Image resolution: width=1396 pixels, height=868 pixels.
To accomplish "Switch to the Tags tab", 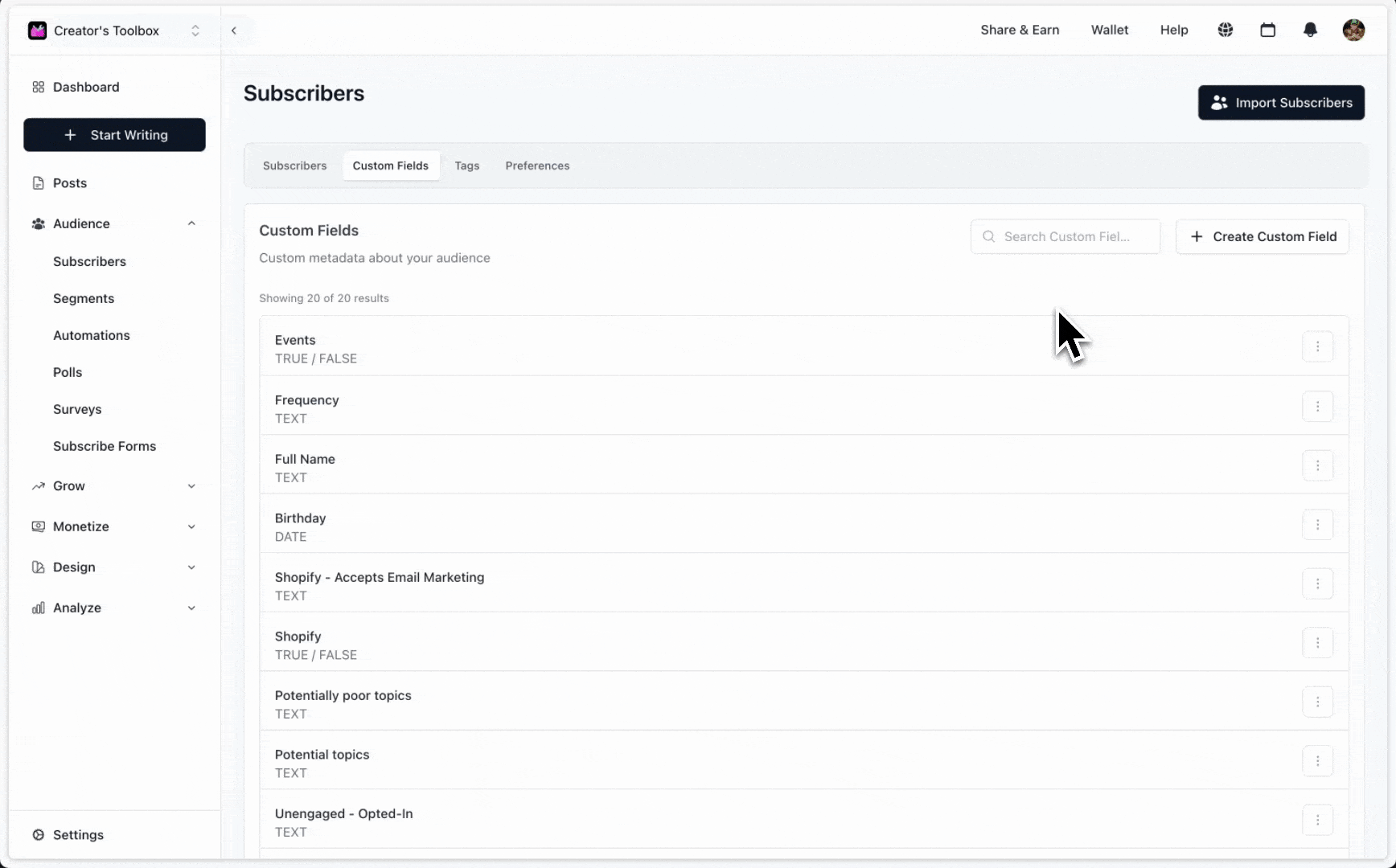I will (467, 166).
